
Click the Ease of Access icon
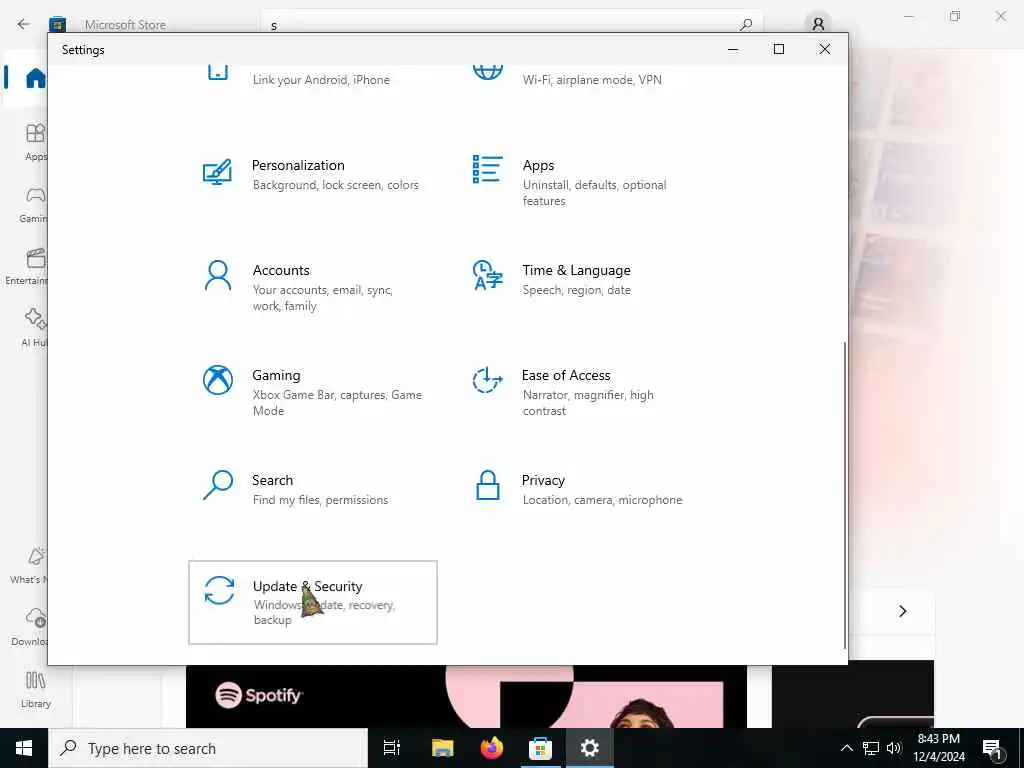[x=487, y=380]
